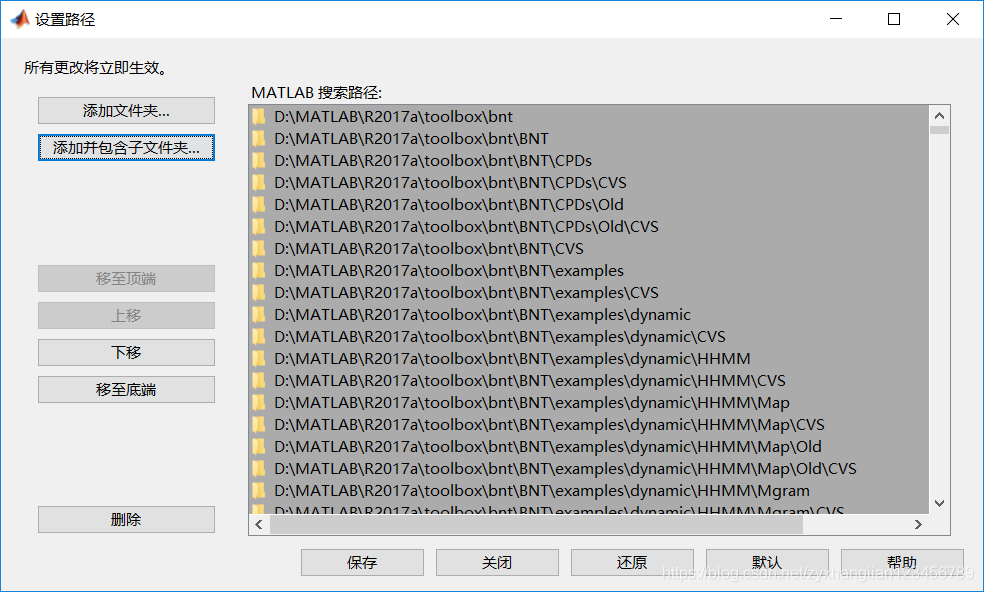Select path ending in HHMM\Map\Old
This screenshot has width=984, height=592.
tap(548, 446)
